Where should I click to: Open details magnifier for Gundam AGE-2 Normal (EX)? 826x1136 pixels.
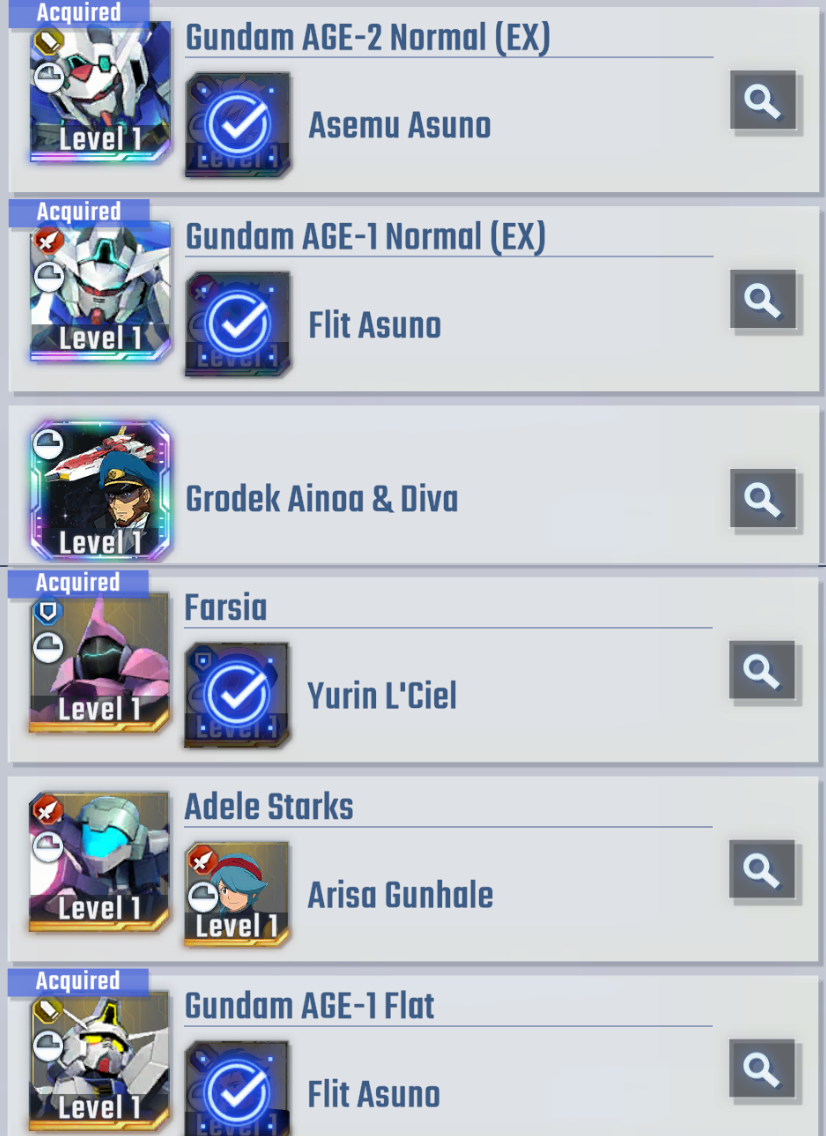pyautogui.click(x=763, y=101)
